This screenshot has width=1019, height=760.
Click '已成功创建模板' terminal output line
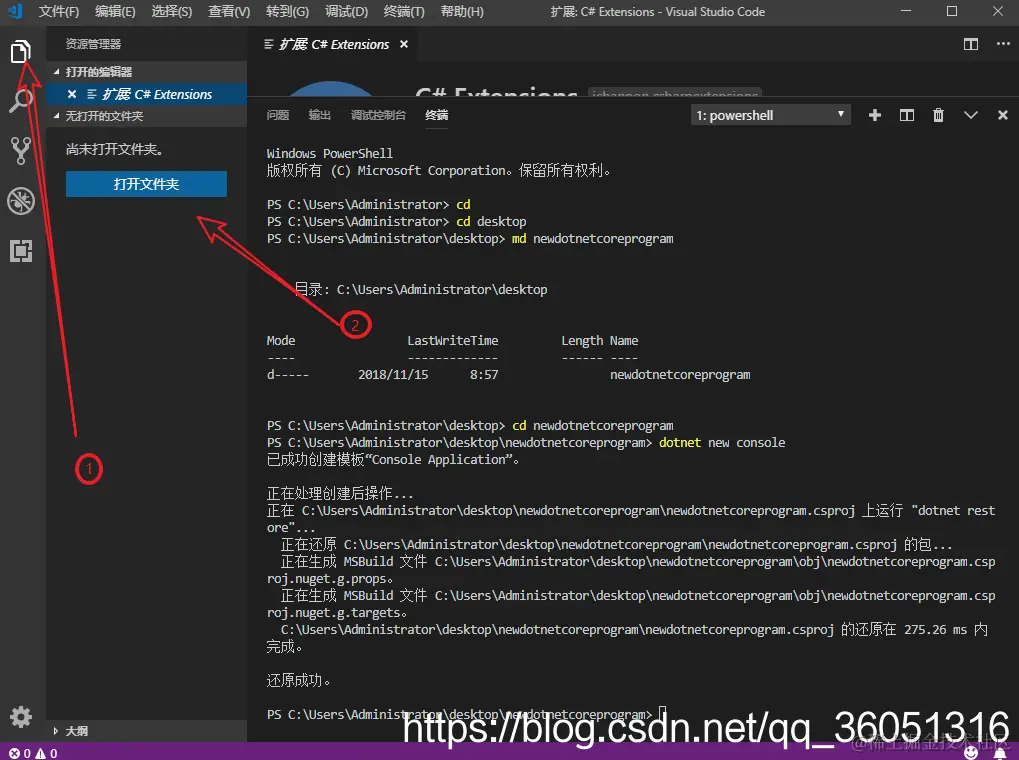pos(393,460)
